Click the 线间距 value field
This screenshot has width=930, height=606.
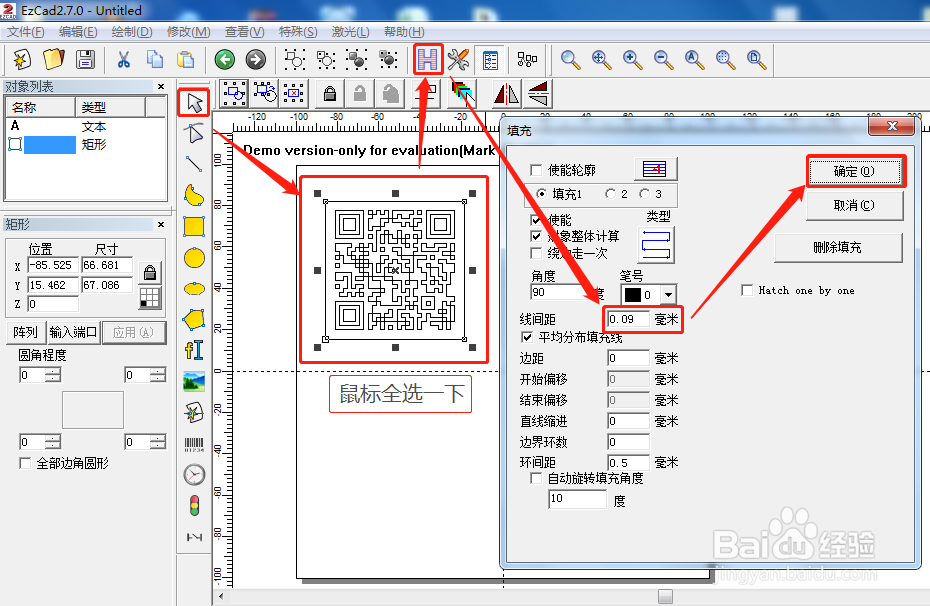[628, 319]
